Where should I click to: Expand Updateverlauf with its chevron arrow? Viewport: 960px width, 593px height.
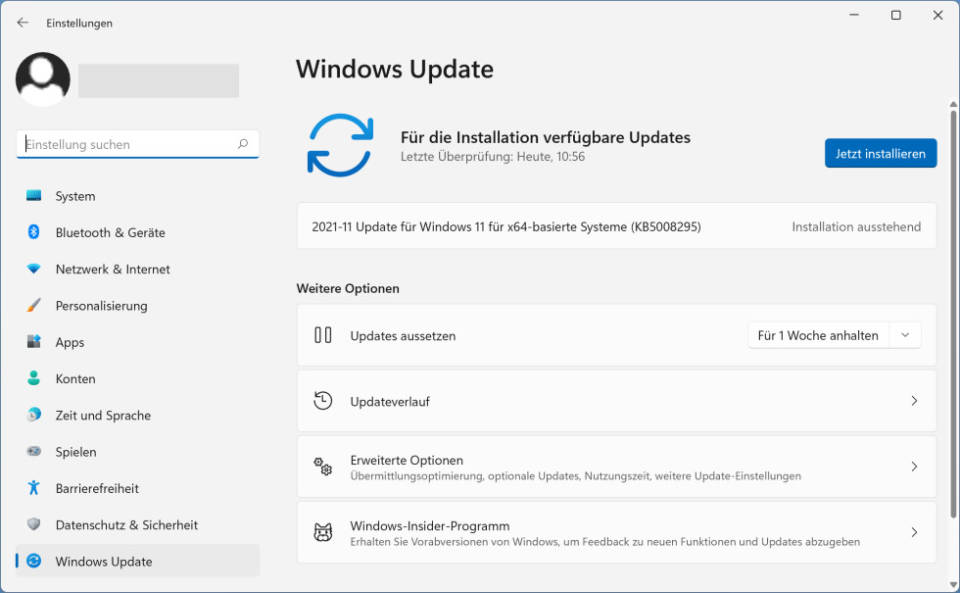click(x=913, y=401)
